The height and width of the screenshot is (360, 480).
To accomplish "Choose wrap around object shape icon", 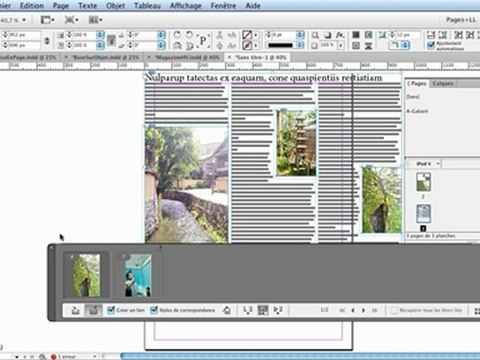I will click(x=356, y=45).
